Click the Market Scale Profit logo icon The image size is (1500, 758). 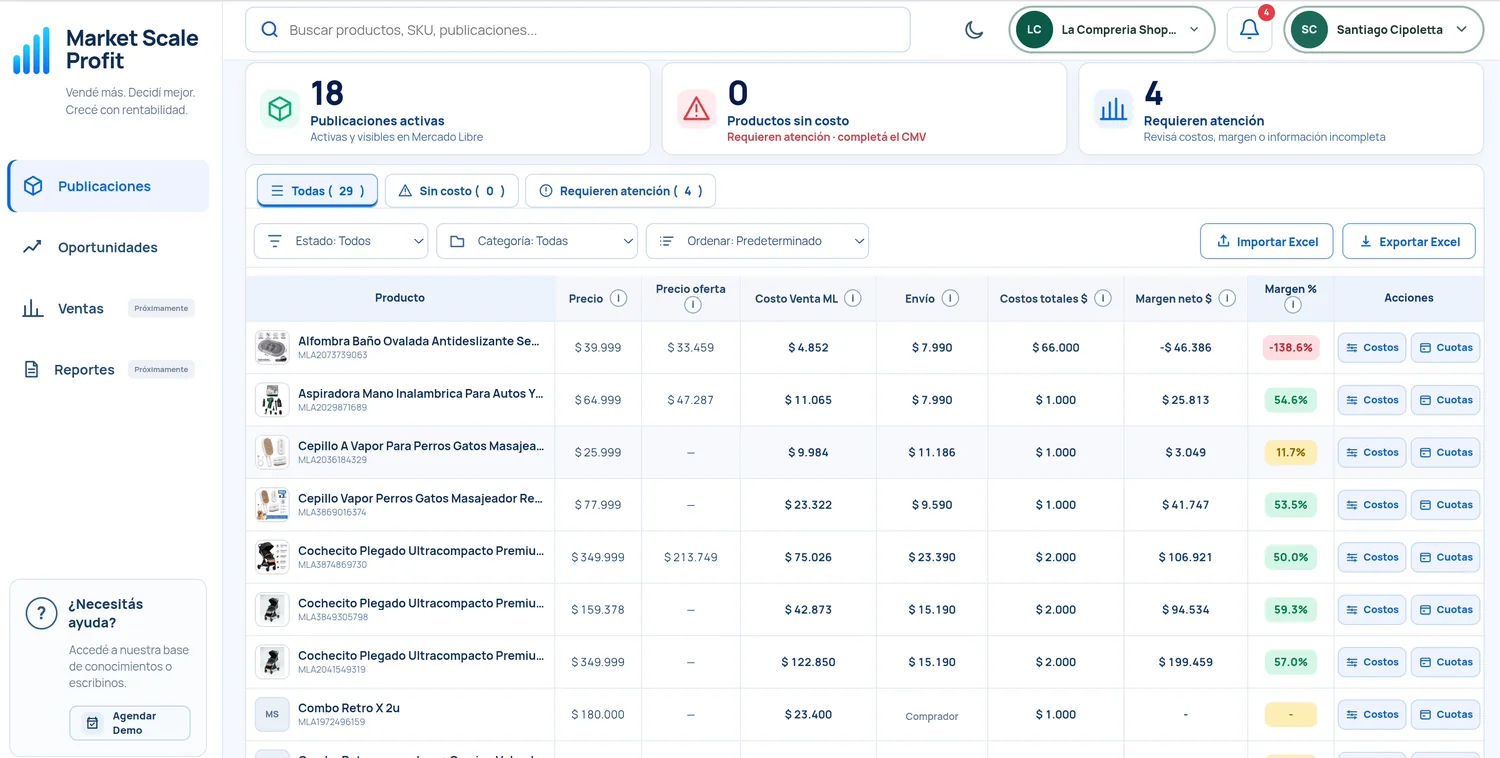coord(31,50)
